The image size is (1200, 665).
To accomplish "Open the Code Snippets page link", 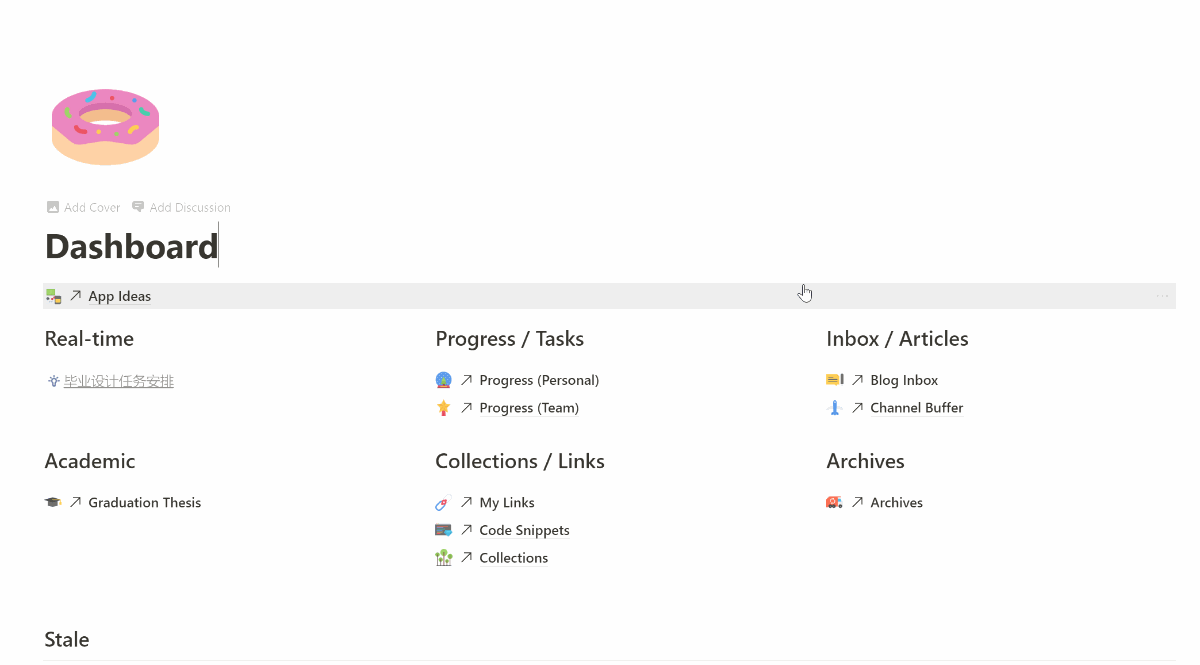I will [524, 530].
